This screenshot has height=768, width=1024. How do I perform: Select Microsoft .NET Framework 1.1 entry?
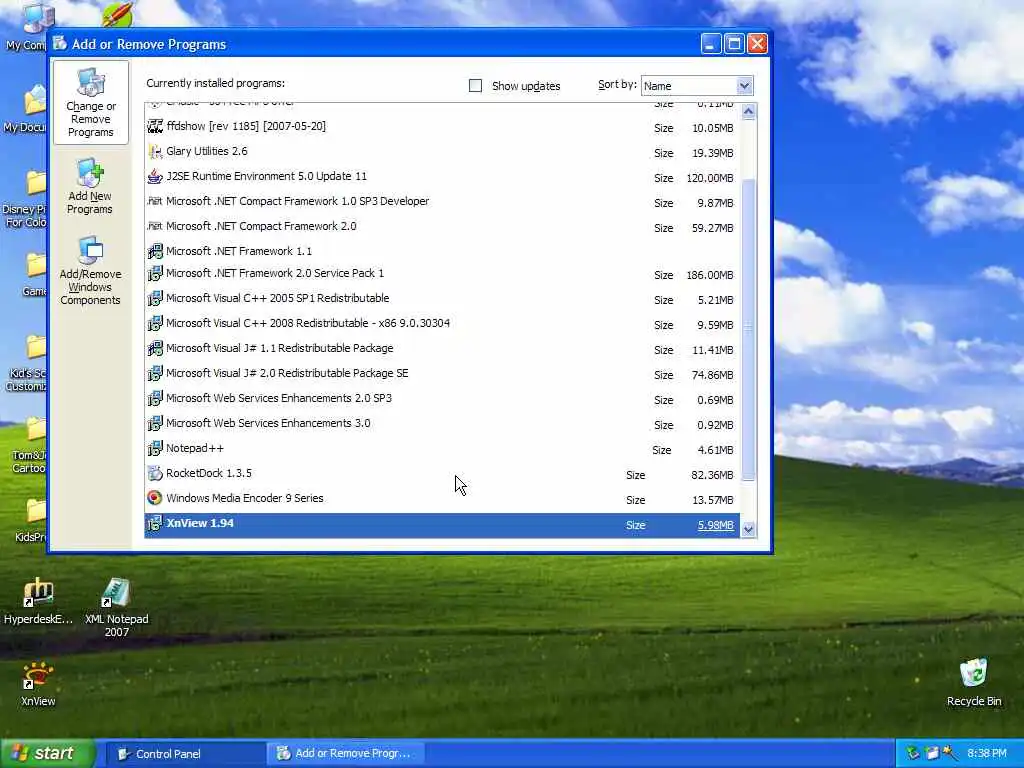click(239, 251)
